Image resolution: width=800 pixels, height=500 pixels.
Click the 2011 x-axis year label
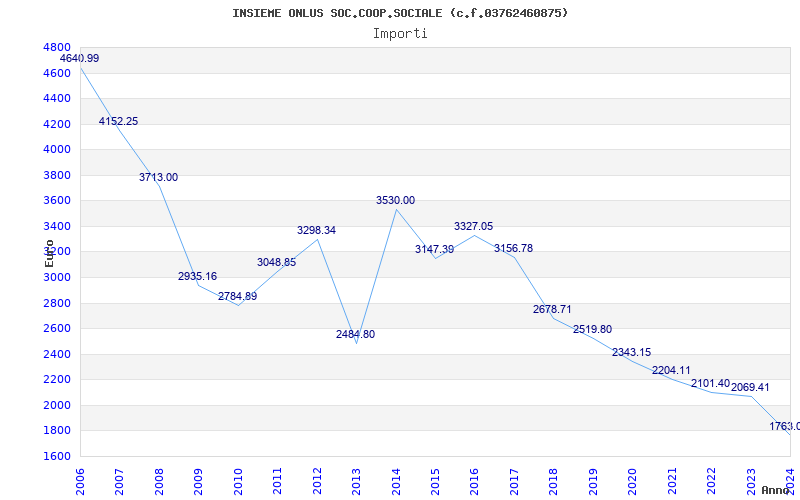tap(277, 482)
